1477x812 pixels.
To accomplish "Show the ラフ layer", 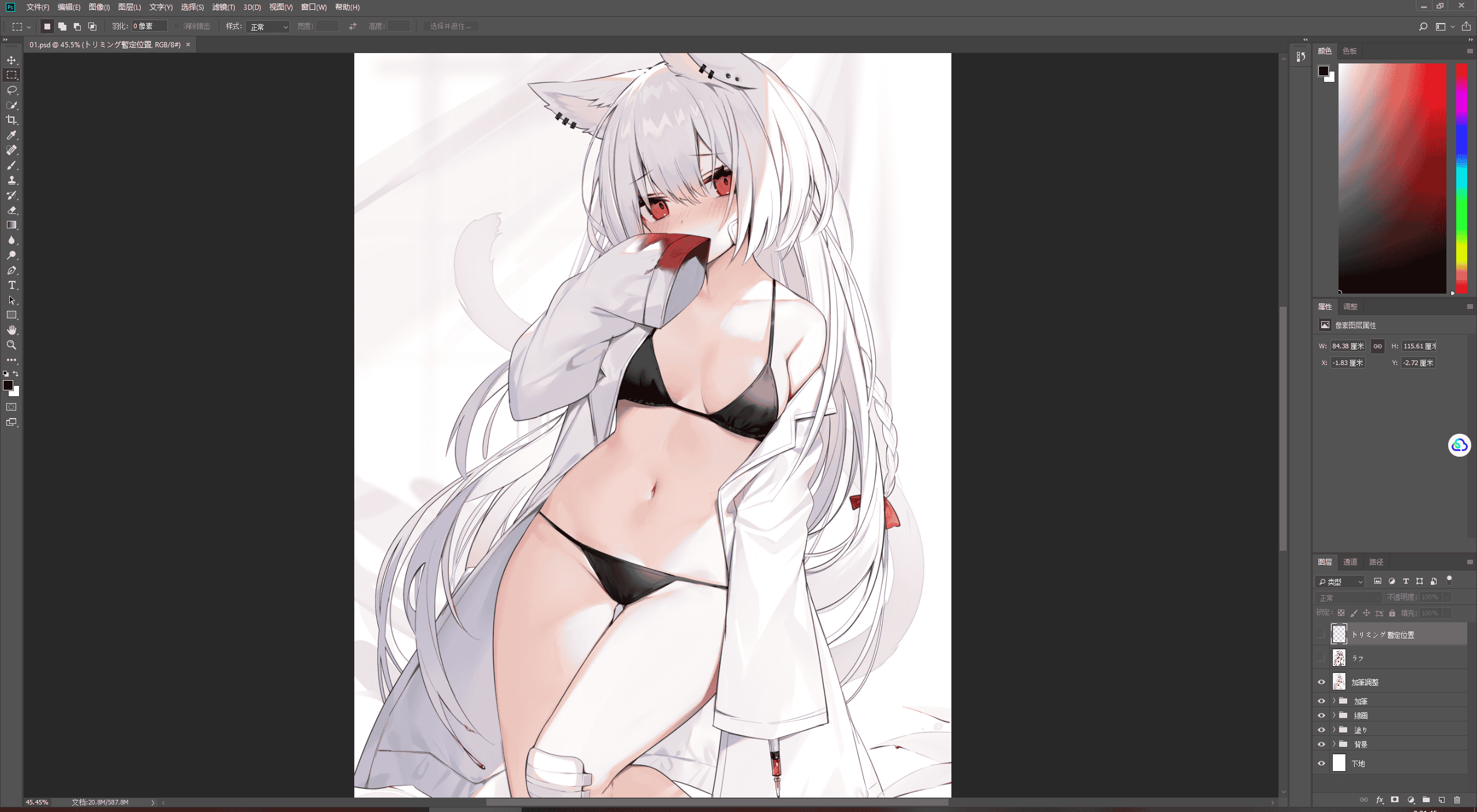I will coord(1321,658).
